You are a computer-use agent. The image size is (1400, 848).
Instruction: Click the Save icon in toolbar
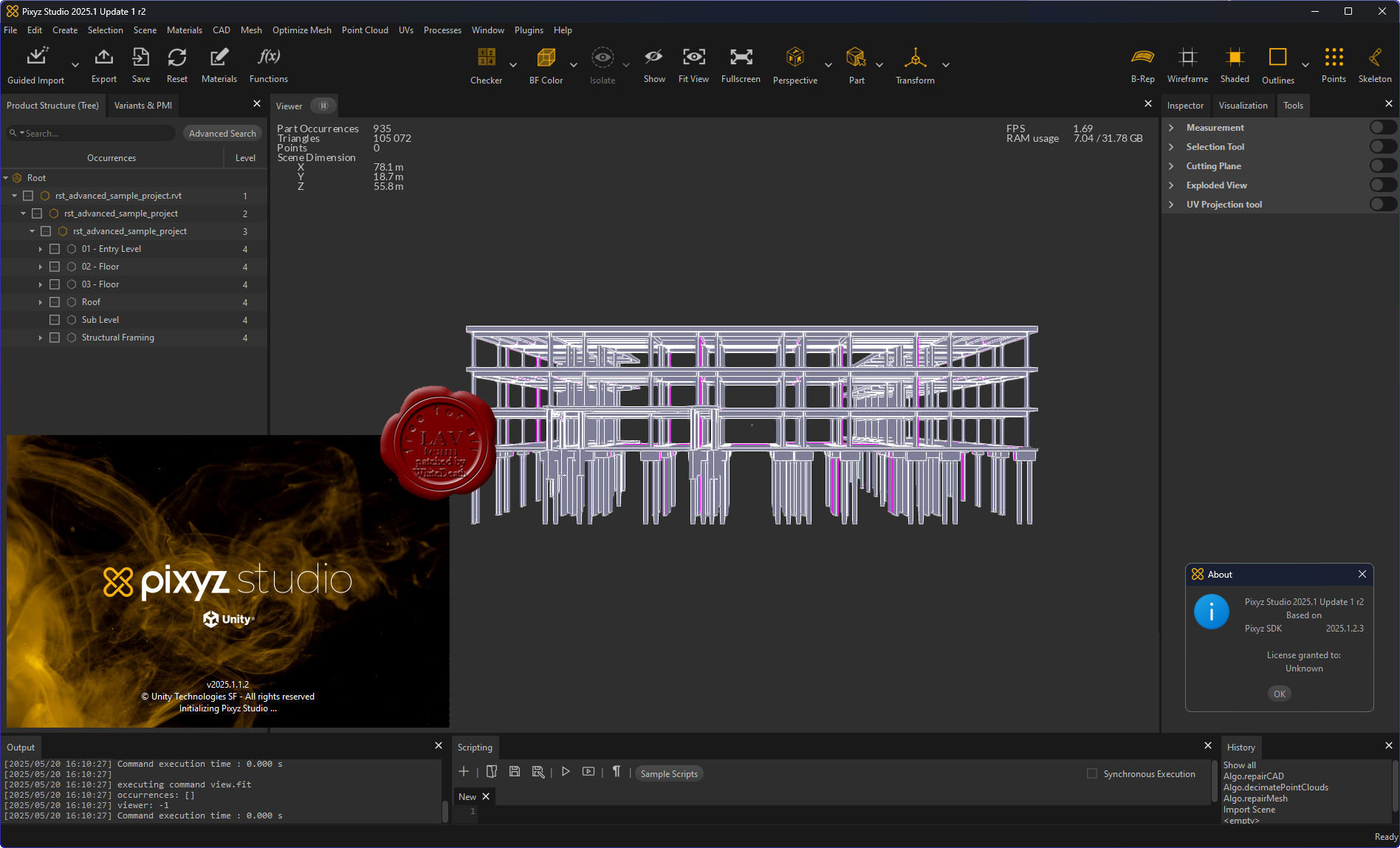pos(140,57)
